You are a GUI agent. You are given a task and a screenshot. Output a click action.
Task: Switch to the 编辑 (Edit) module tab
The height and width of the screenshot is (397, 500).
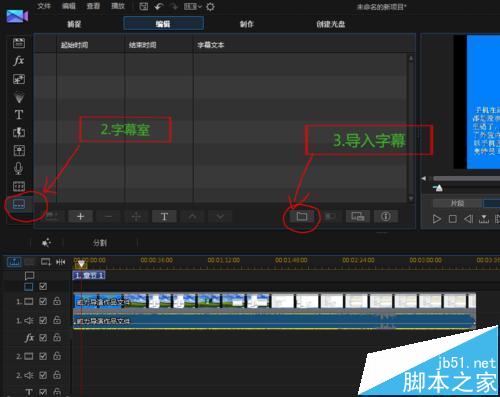(x=163, y=24)
